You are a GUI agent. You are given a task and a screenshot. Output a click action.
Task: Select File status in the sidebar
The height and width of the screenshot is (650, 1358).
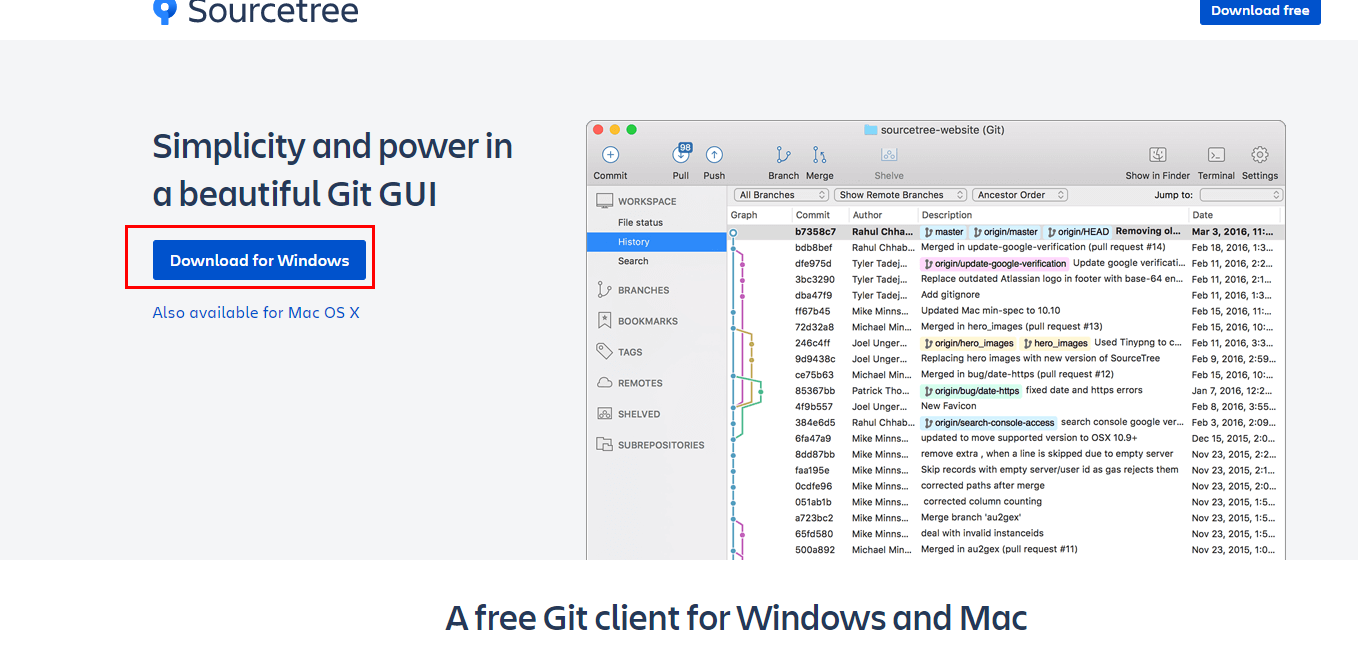pos(640,222)
